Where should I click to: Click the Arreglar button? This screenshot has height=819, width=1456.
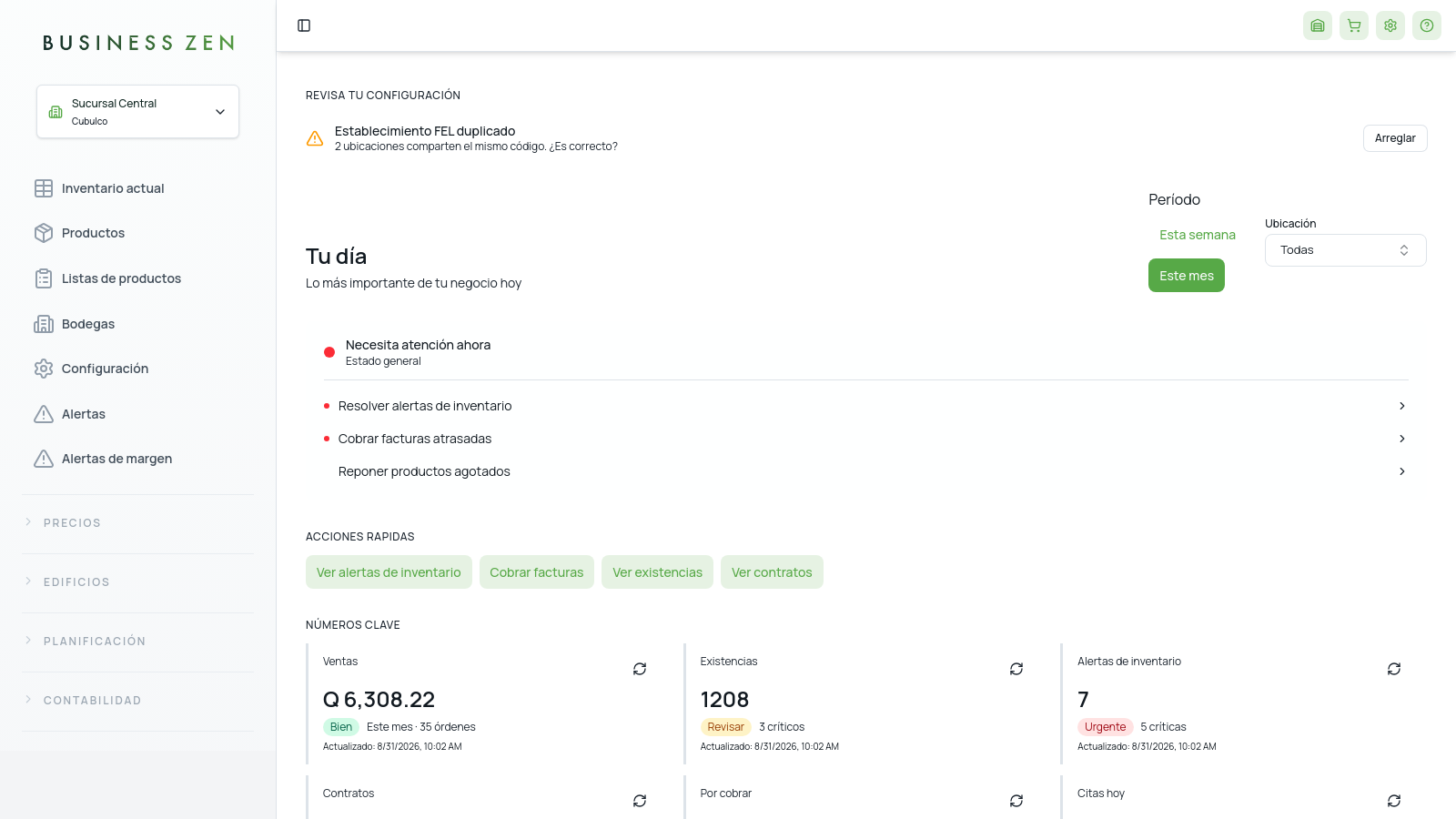(x=1395, y=138)
